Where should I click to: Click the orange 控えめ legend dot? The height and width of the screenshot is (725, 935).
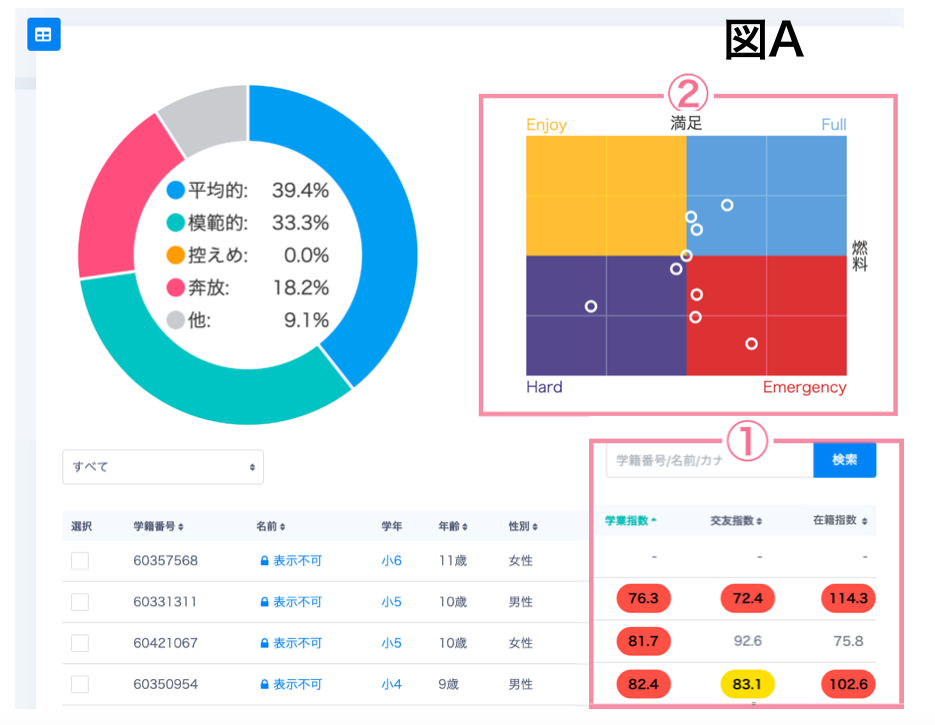coord(176,255)
